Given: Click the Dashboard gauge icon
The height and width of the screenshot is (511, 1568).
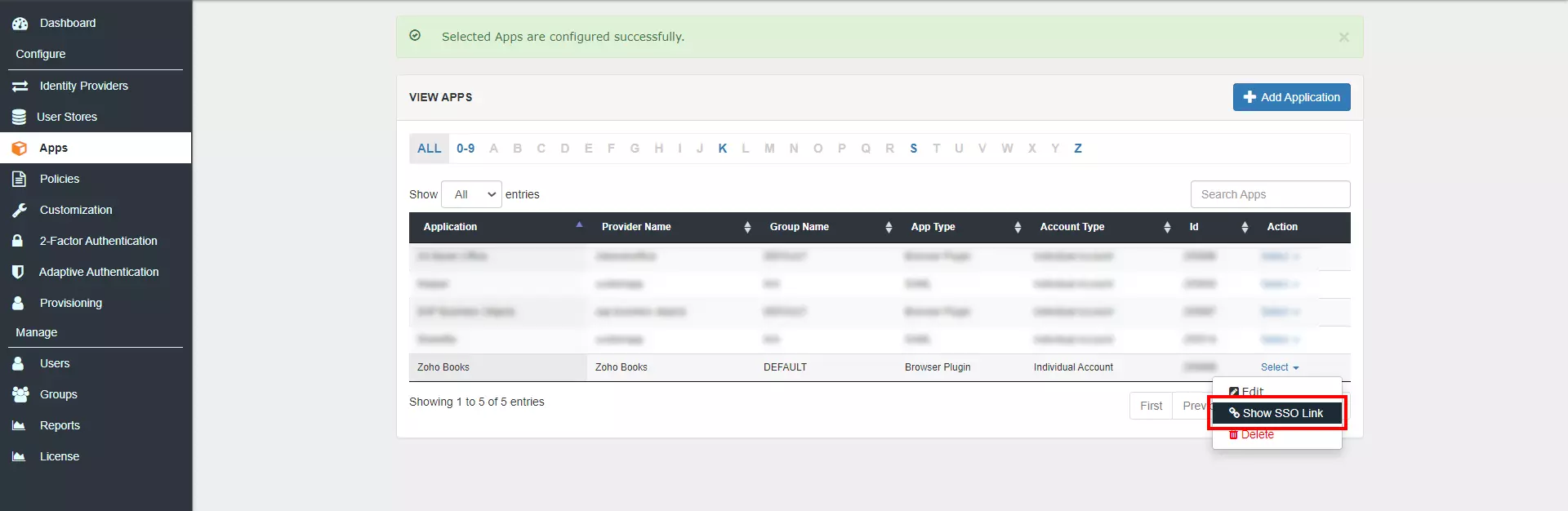Looking at the screenshot, I should [20, 24].
